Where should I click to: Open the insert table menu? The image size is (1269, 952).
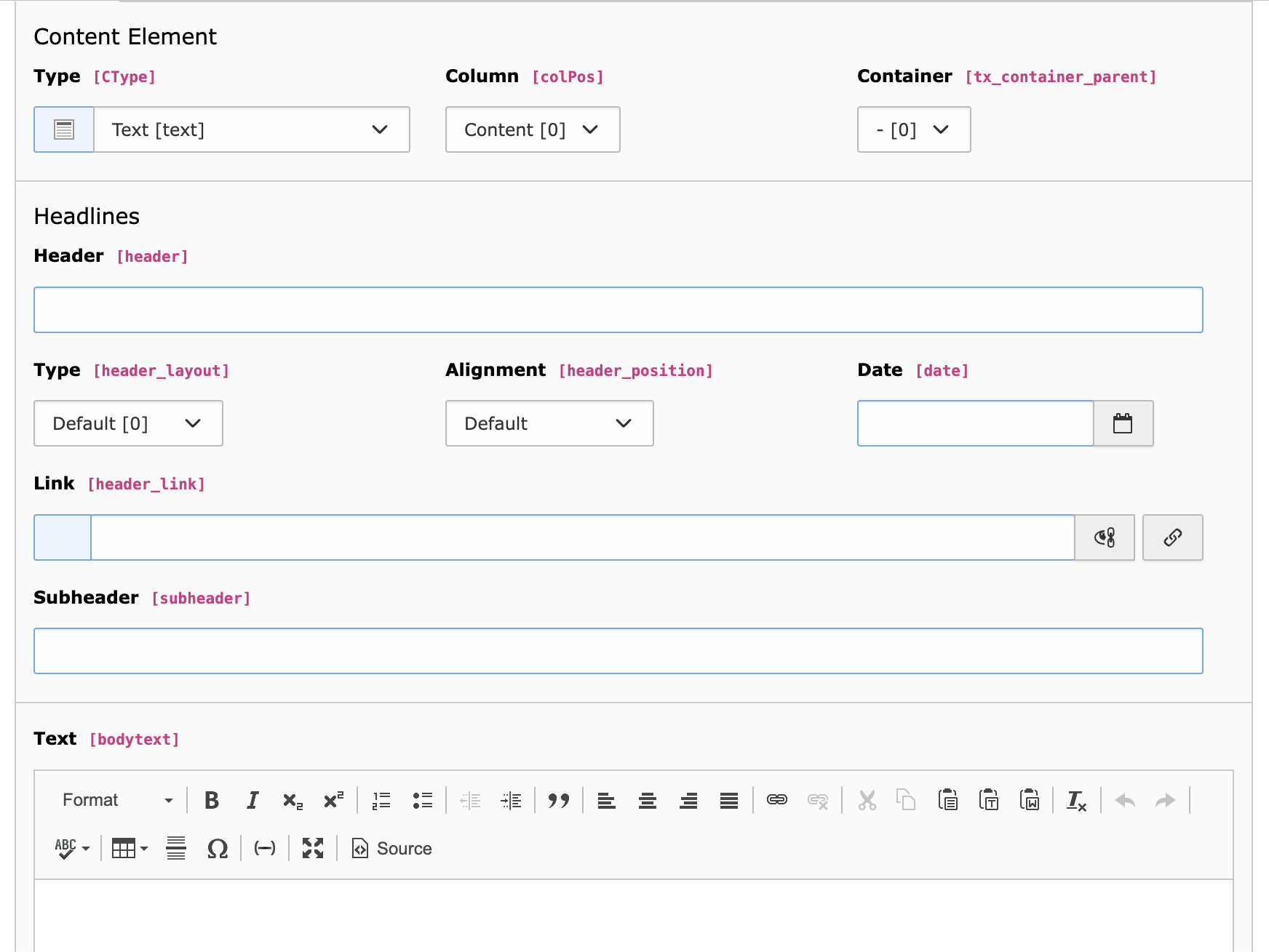coord(130,849)
